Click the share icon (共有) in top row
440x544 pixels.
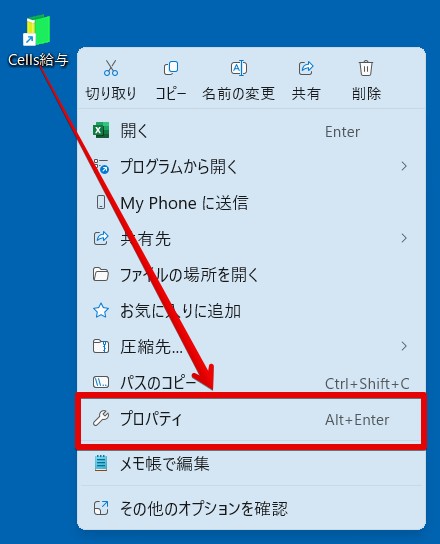pyautogui.click(x=306, y=68)
